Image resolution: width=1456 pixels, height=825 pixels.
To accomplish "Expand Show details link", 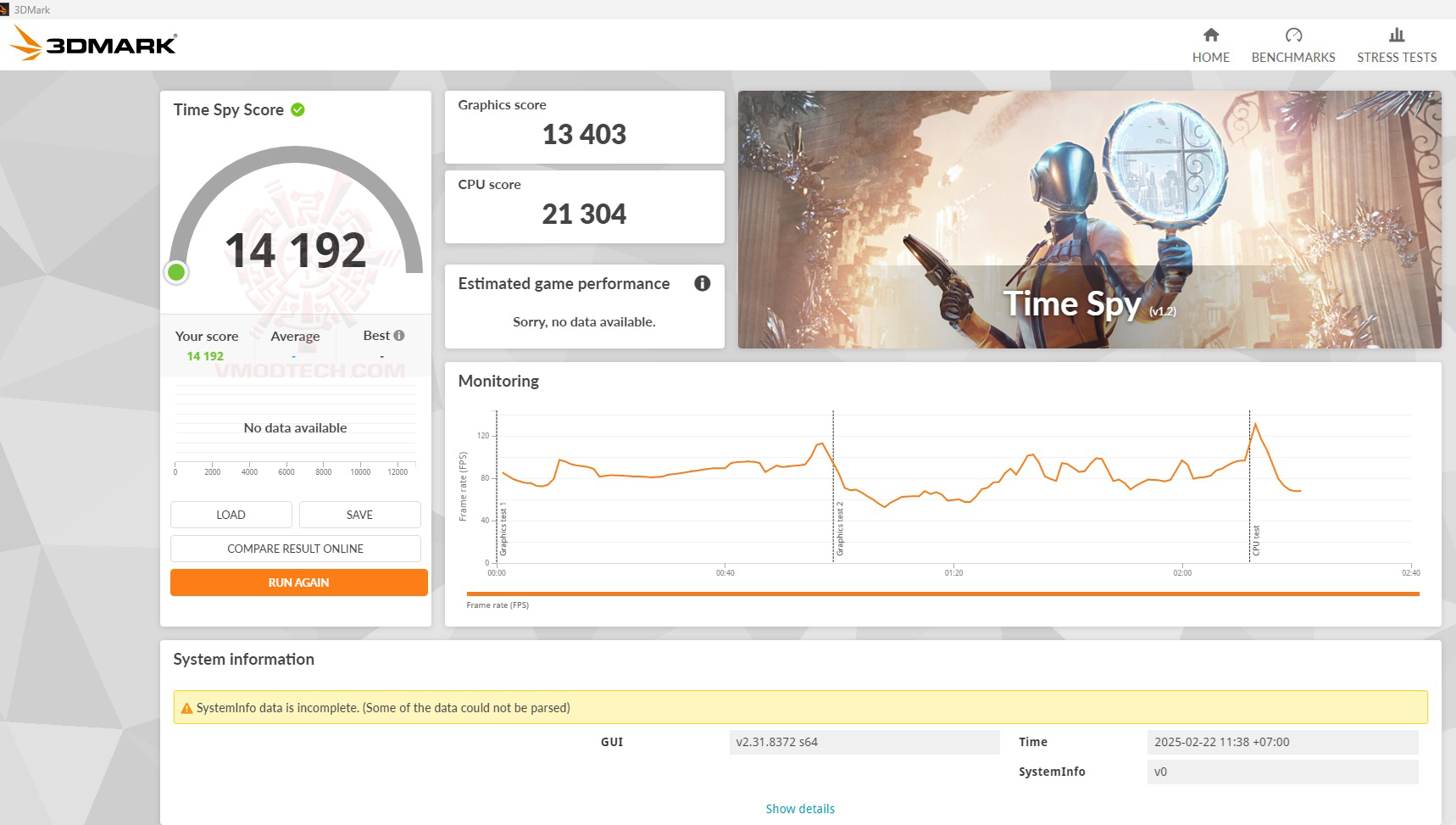I will point(800,809).
